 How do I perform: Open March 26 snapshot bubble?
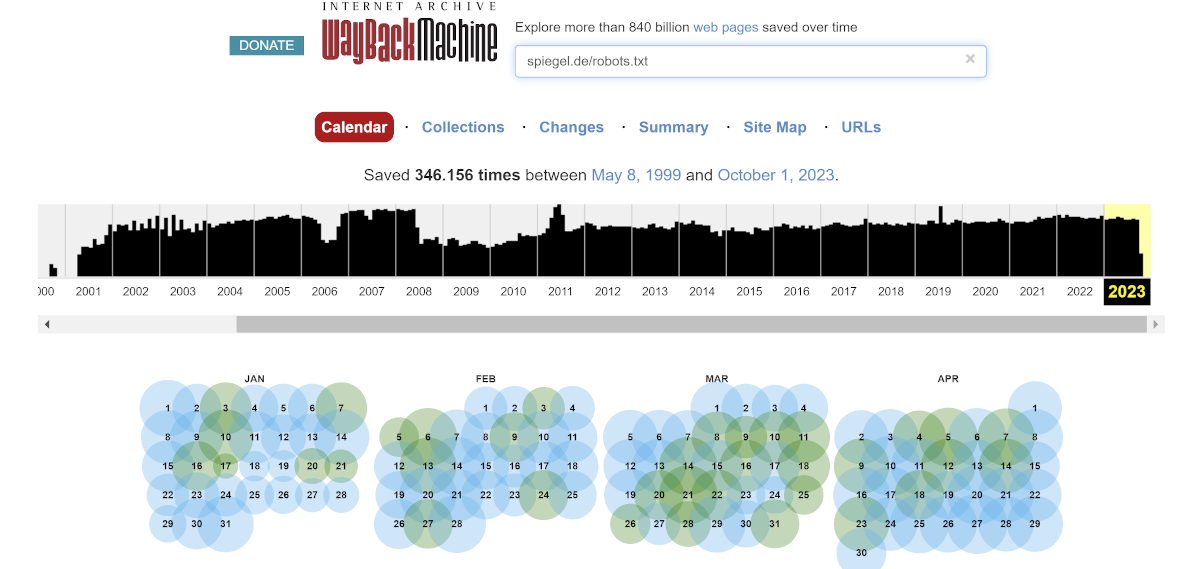(x=630, y=524)
